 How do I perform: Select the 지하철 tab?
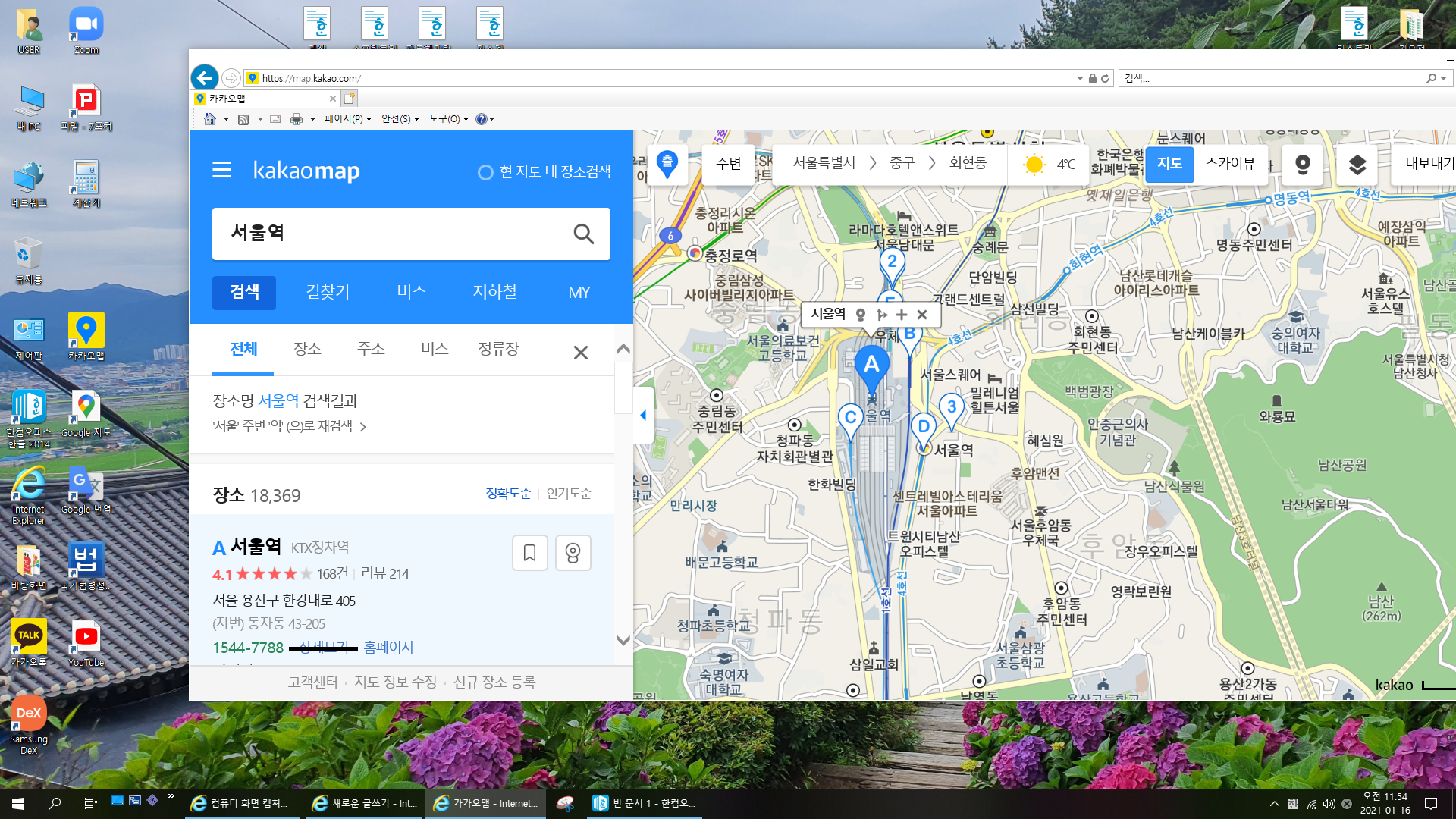point(494,292)
